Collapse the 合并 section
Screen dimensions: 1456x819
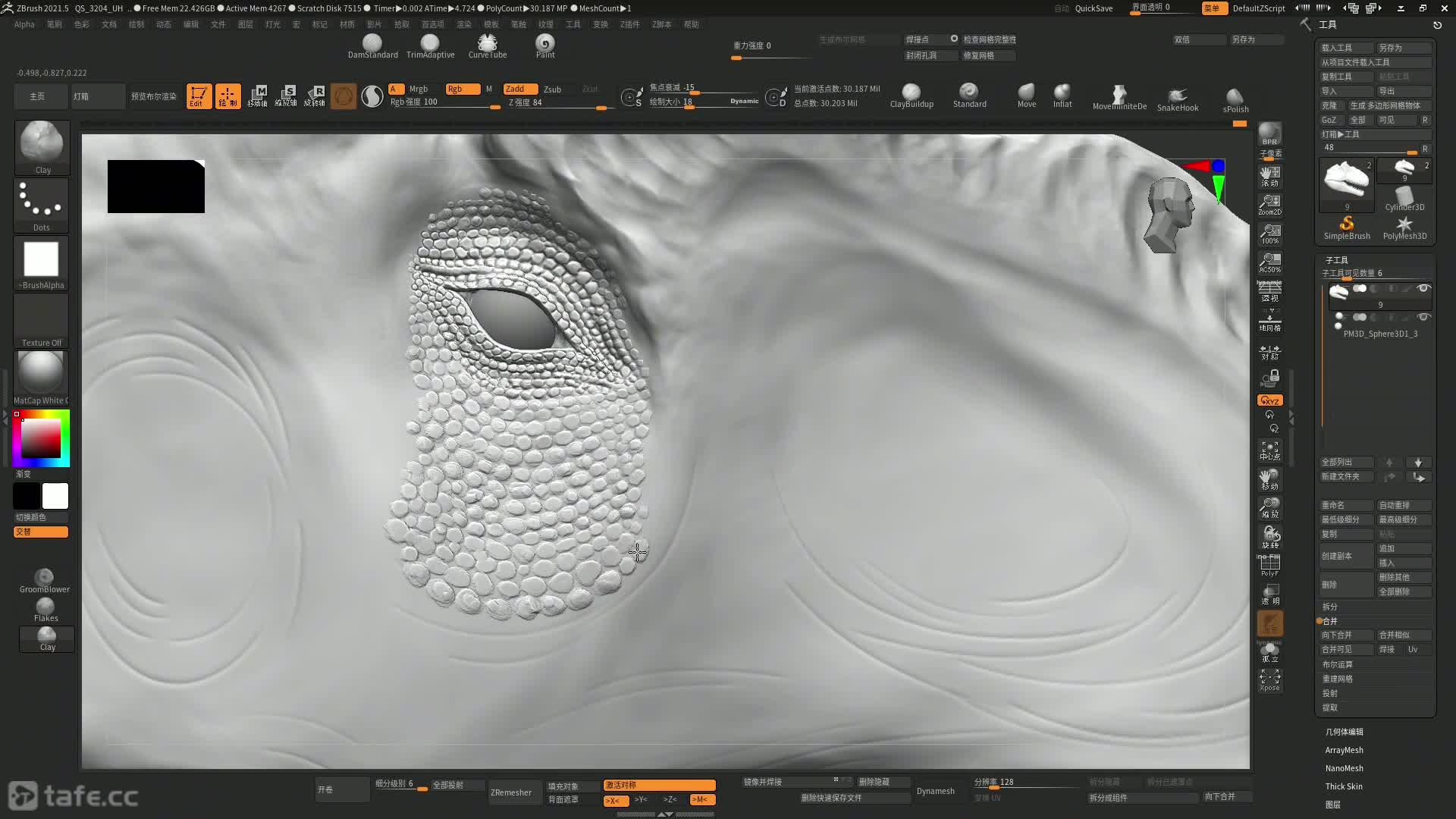click(1329, 621)
